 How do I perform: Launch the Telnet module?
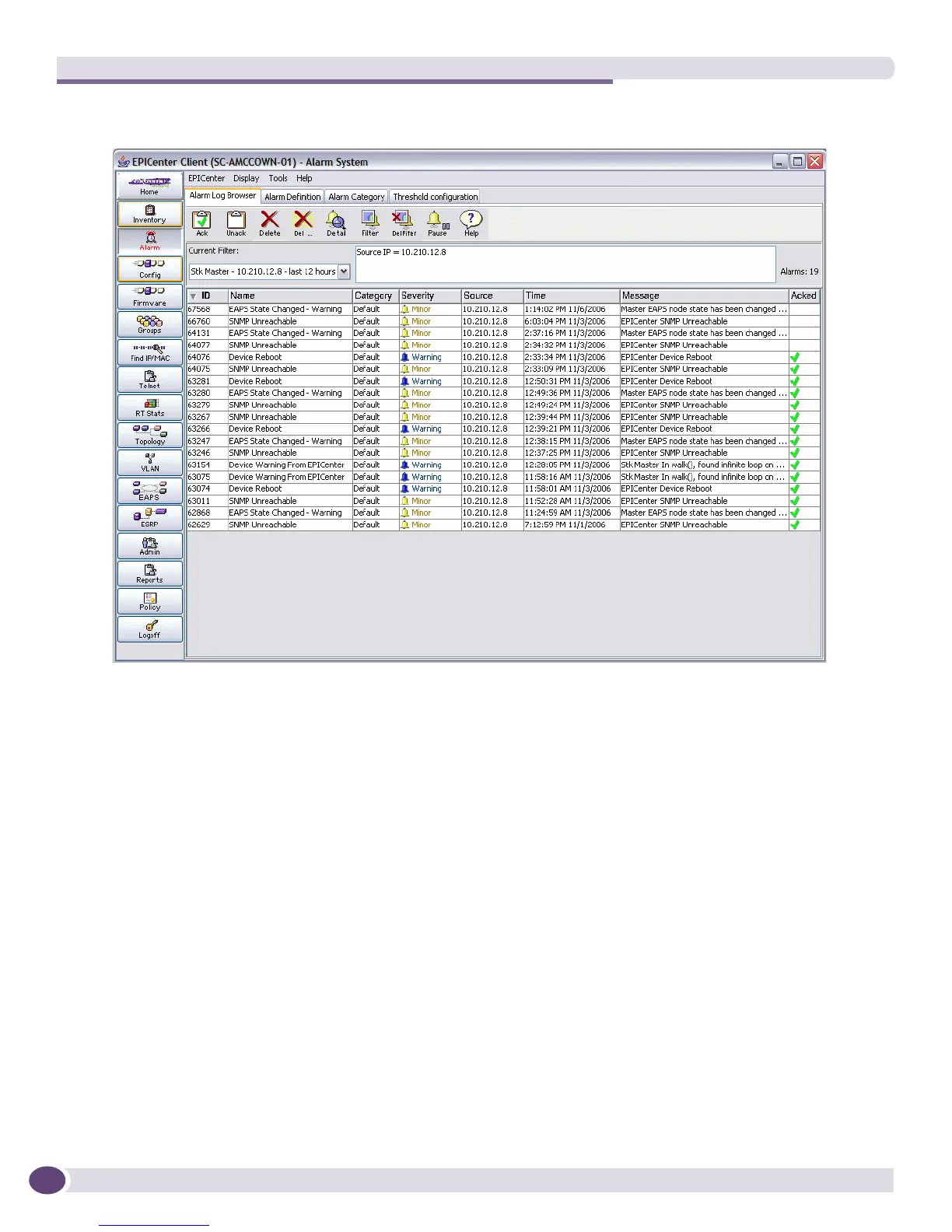coord(149,380)
